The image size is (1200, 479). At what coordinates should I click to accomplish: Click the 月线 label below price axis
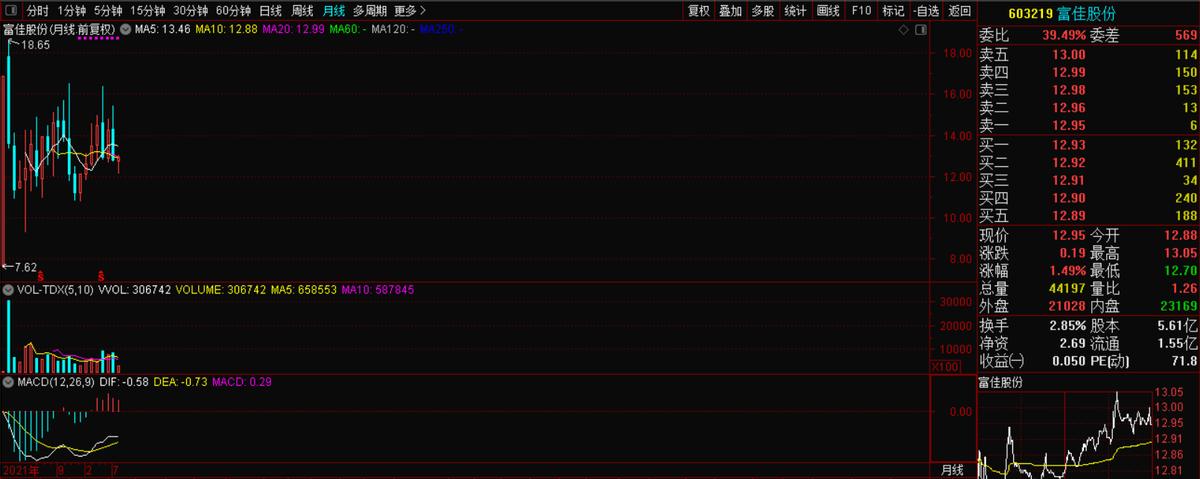[952, 469]
